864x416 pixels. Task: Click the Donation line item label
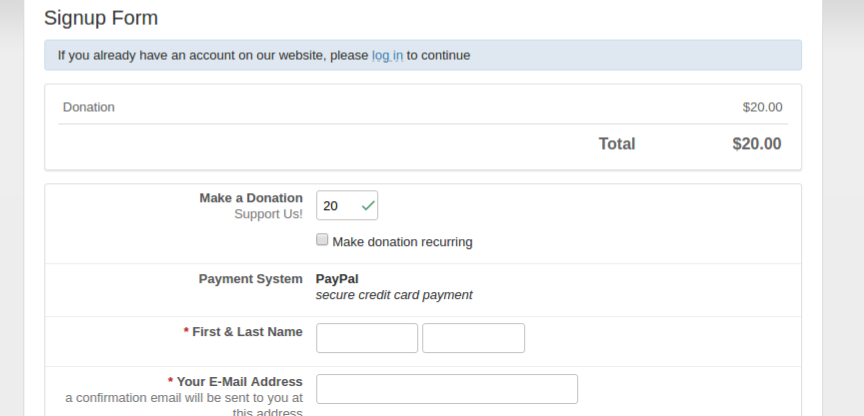[x=89, y=107]
